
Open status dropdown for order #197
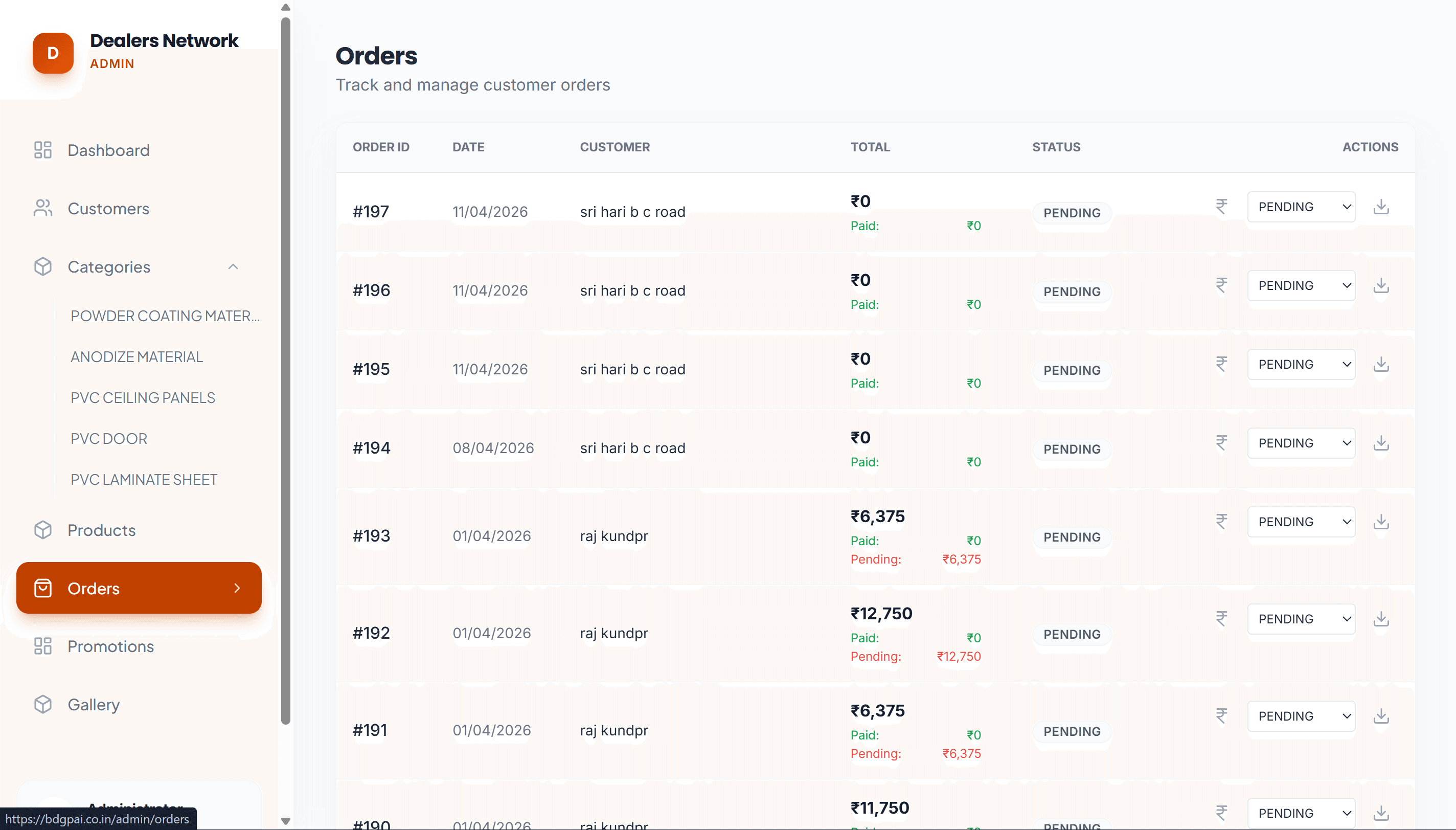(1302, 207)
